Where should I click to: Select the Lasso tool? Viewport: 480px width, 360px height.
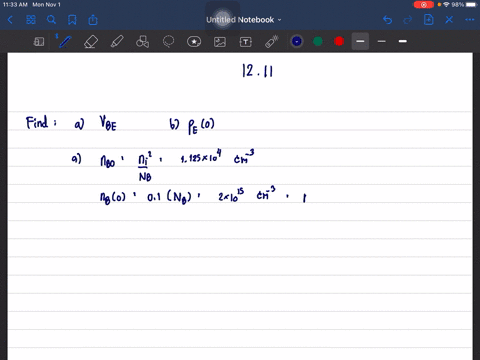click(x=168, y=42)
